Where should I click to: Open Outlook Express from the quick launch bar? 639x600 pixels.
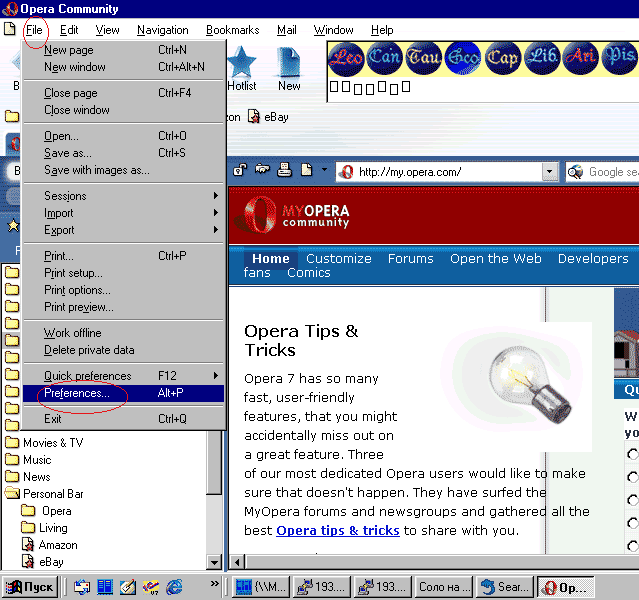[x=82, y=587]
